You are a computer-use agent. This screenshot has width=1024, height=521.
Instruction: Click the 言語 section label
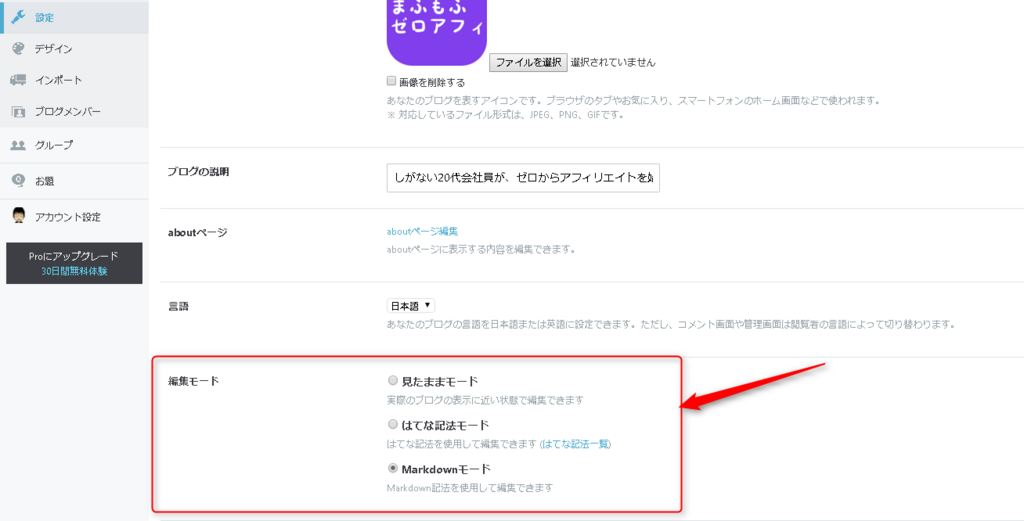[178, 306]
